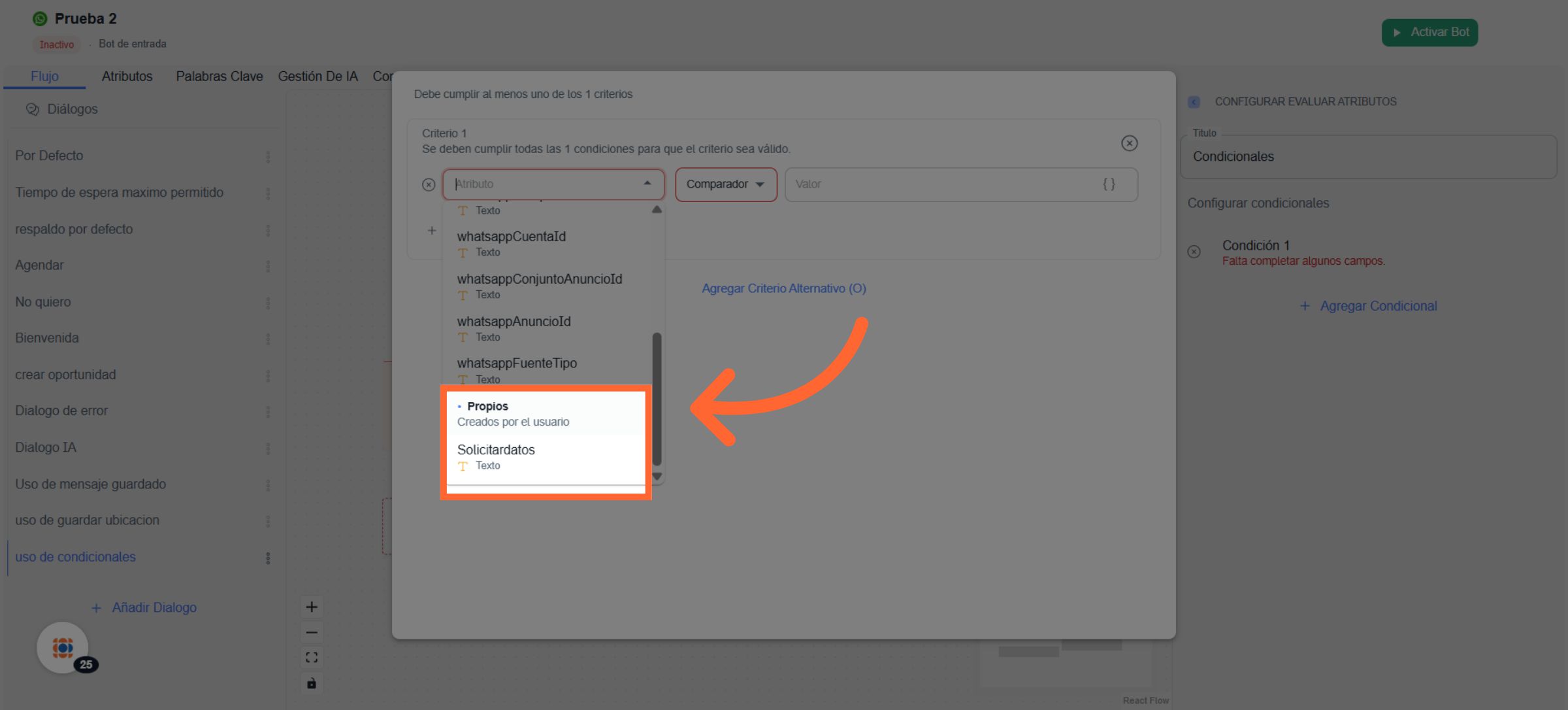Remove Criterio 1 with circled X
Screen dimensions: 1568x710
tap(1129, 143)
